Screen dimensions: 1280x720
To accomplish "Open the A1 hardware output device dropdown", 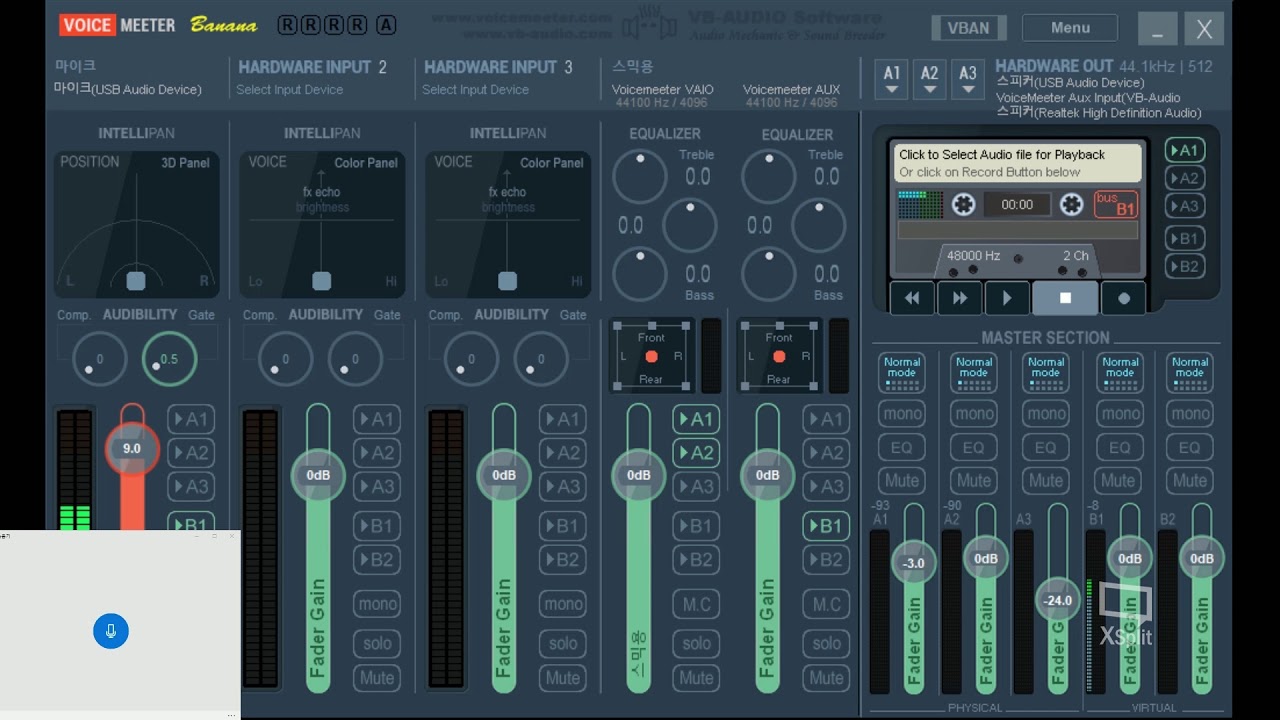I will point(891,79).
